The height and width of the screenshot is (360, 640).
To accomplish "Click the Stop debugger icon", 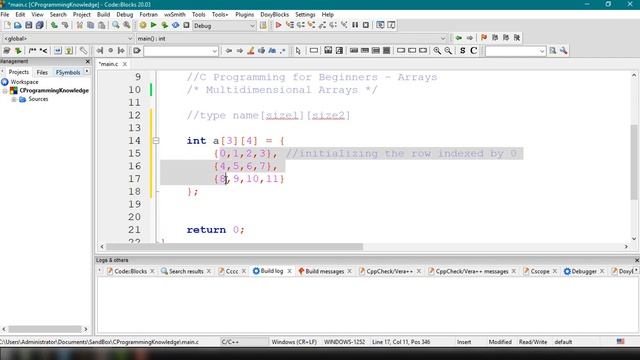I will pos(366,25).
